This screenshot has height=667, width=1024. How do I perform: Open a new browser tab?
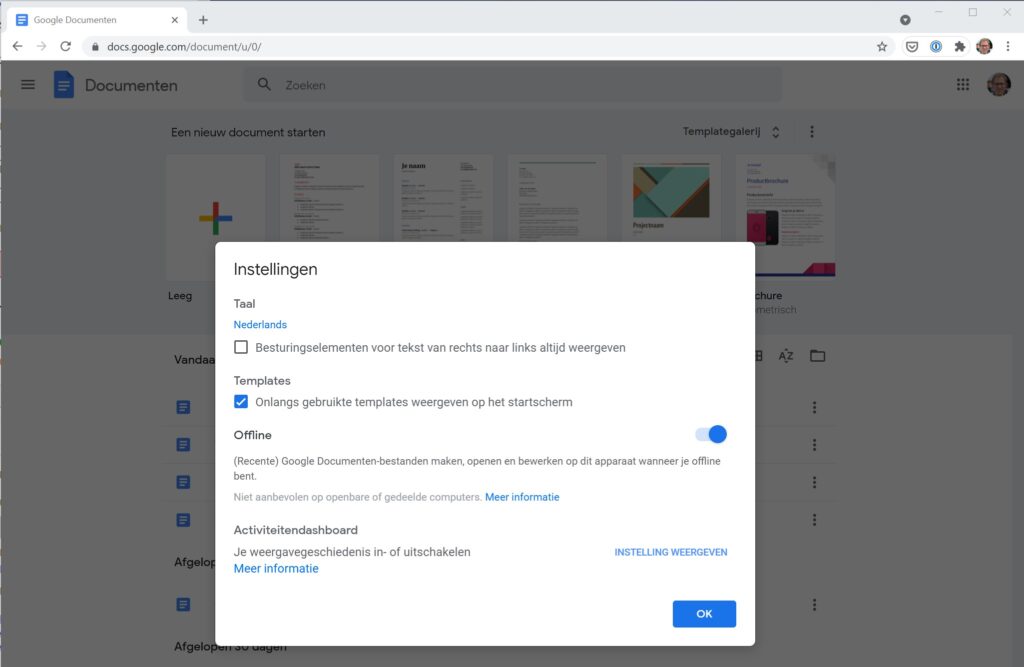203,20
